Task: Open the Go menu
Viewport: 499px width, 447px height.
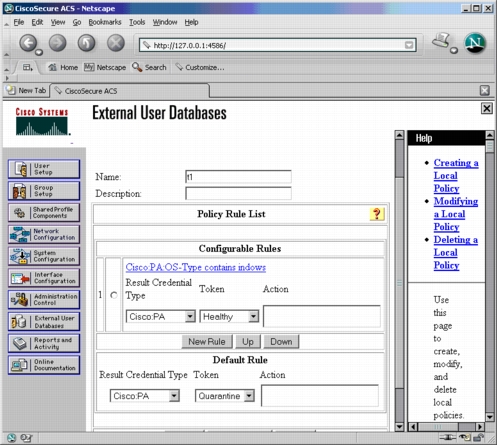Action: (77, 22)
